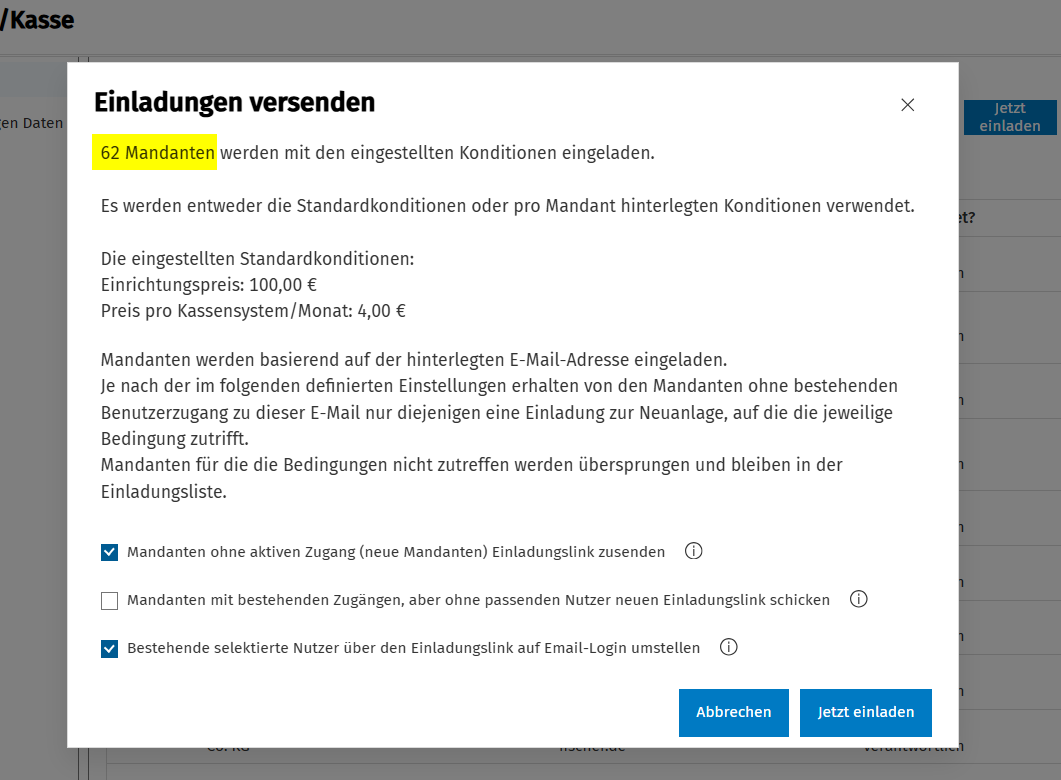This screenshot has height=780, width=1061.
Task: Toggle Bestehende selektierte Nutzer Email-Login checkbox
Action: (109, 649)
